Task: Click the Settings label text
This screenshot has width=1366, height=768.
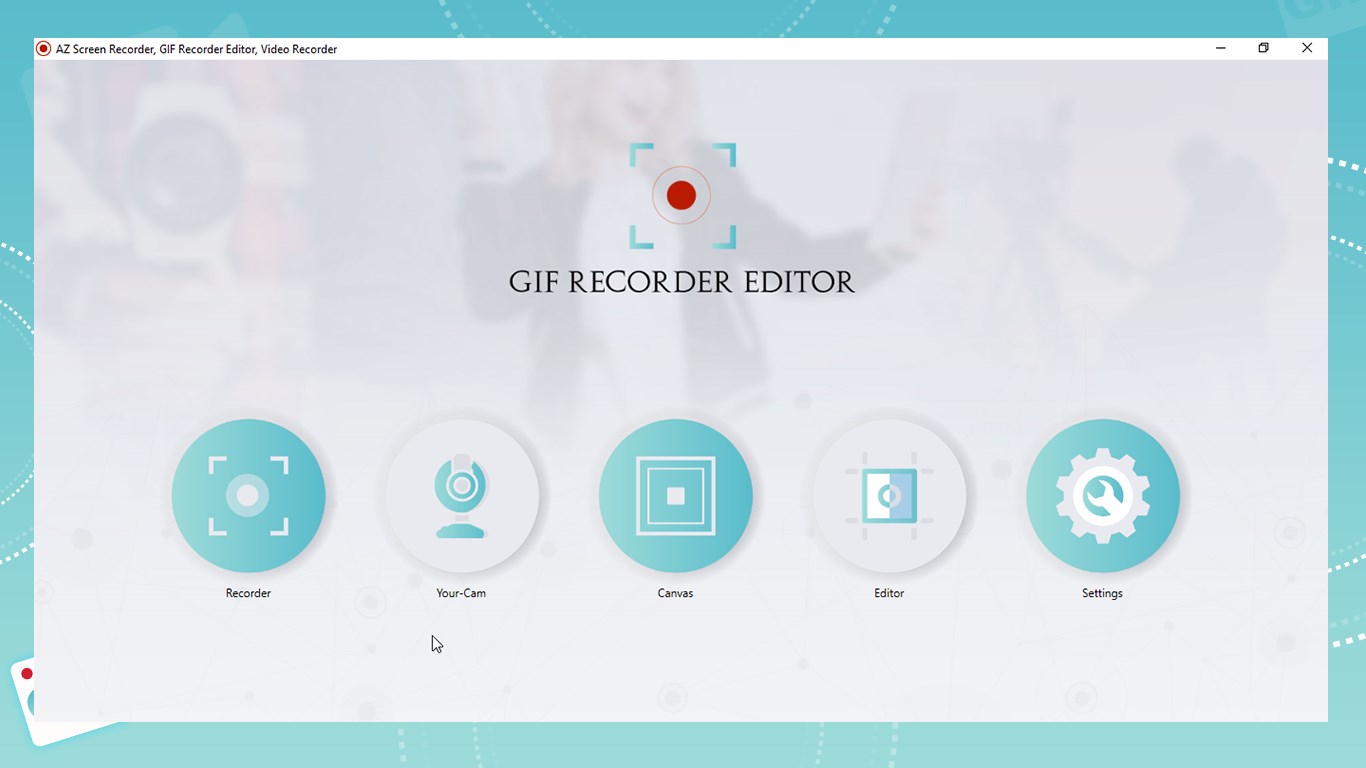Action: pos(1102,592)
